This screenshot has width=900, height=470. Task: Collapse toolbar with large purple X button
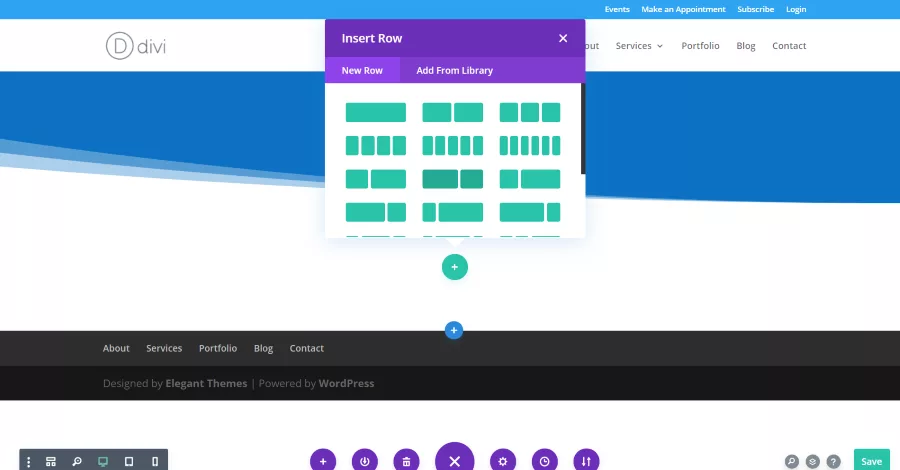pyautogui.click(x=455, y=460)
